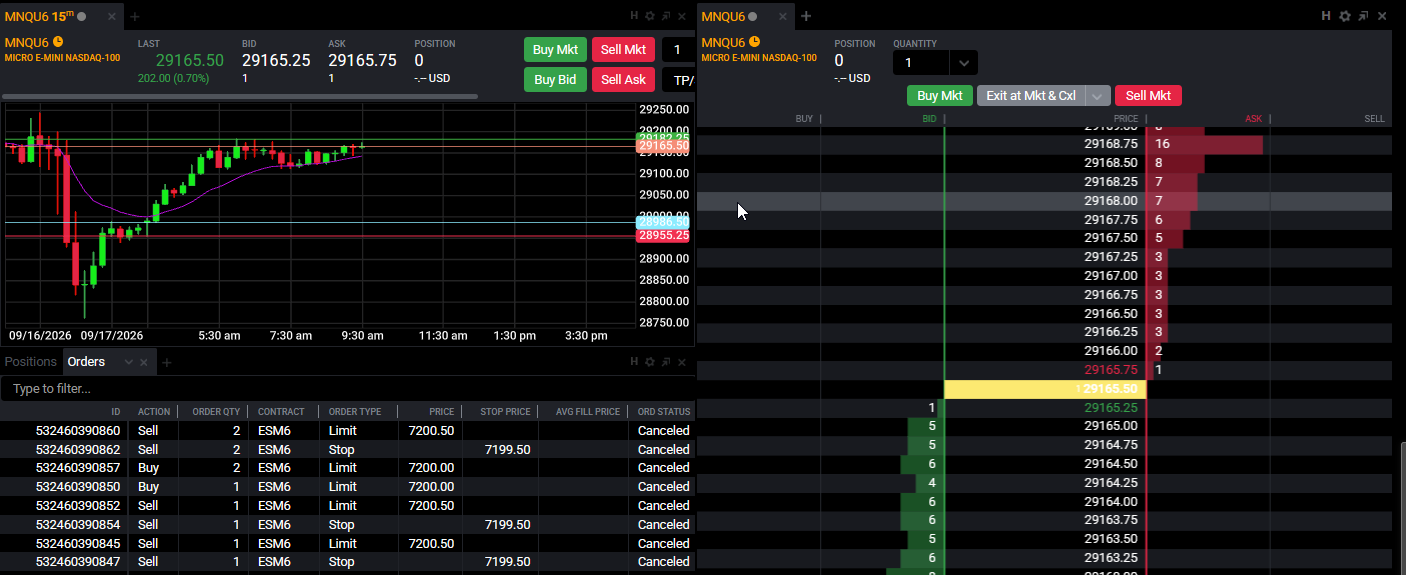
Task: Click Exit at Mkt & Cxl button
Action: (x=1031, y=96)
